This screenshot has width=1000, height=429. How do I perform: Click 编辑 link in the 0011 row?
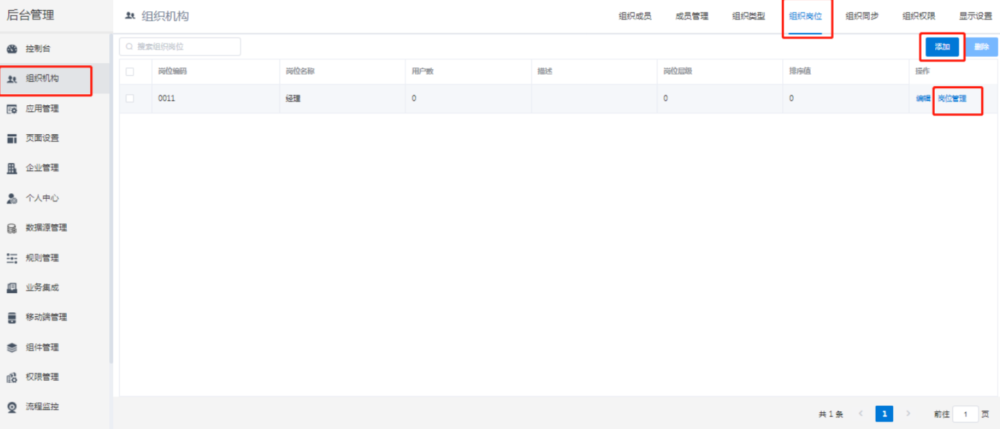click(922, 99)
